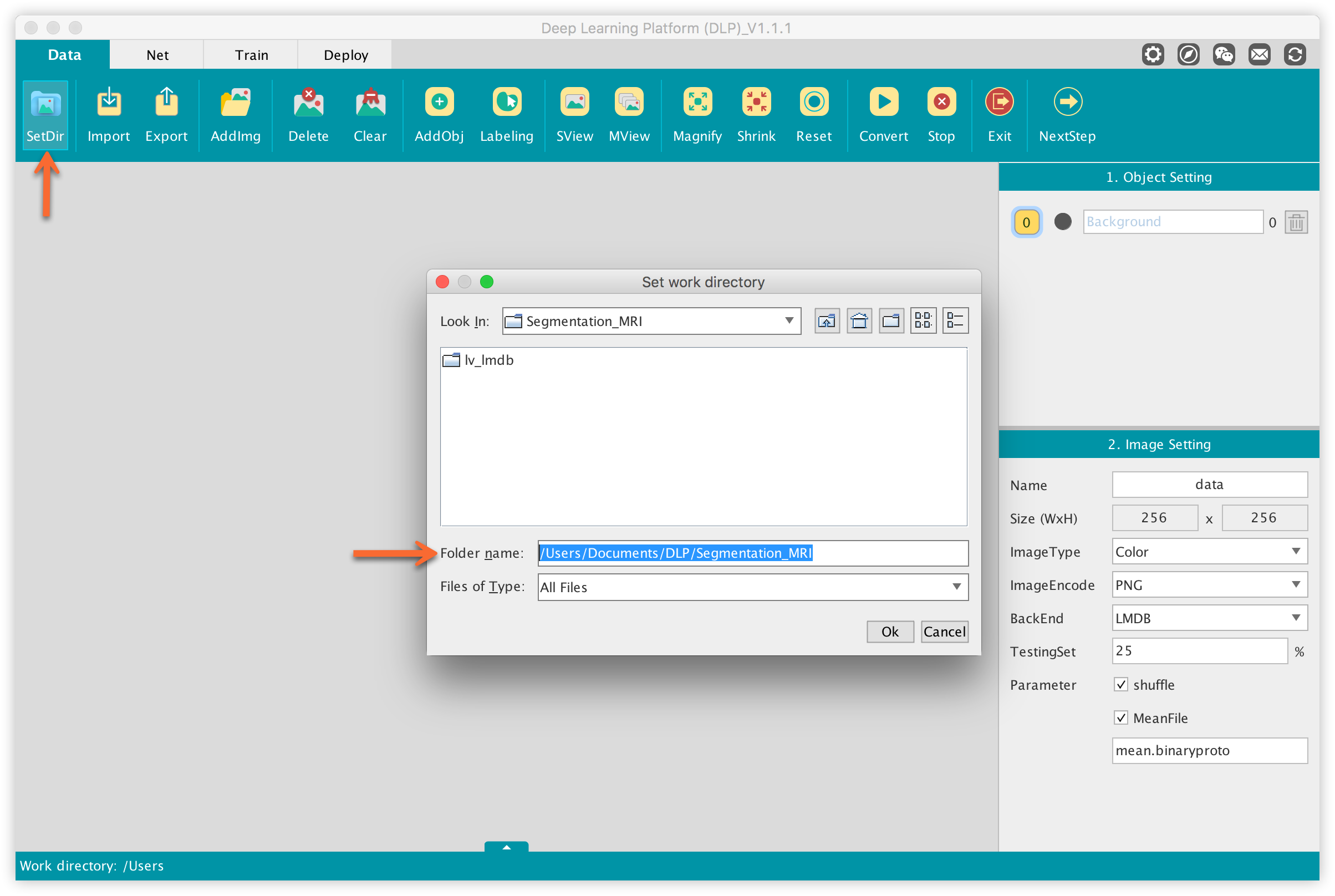The width and height of the screenshot is (1335, 896).
Task: Delete the Background object with trash icon
Action: click(x=1296, y=222)
